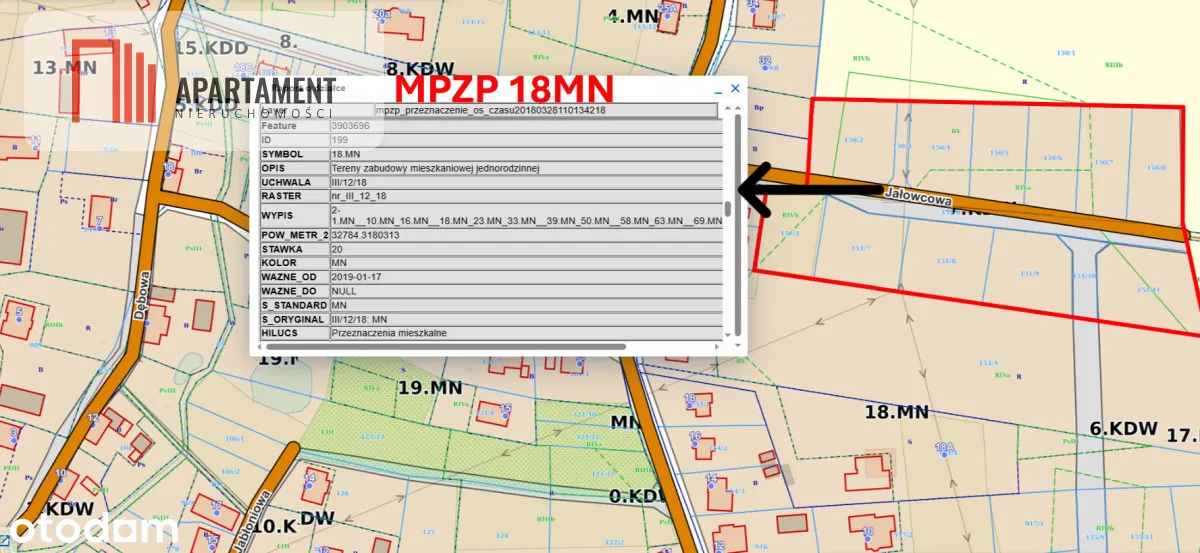Minimize the parcel info popup

tap(717, 89)
